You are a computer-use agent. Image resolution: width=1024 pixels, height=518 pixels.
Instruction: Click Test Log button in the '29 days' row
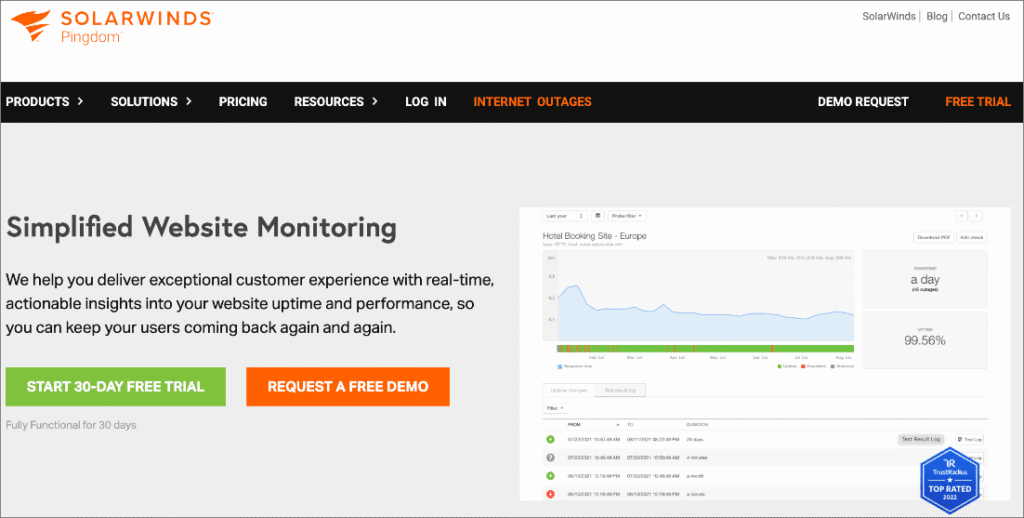(969, 440)
